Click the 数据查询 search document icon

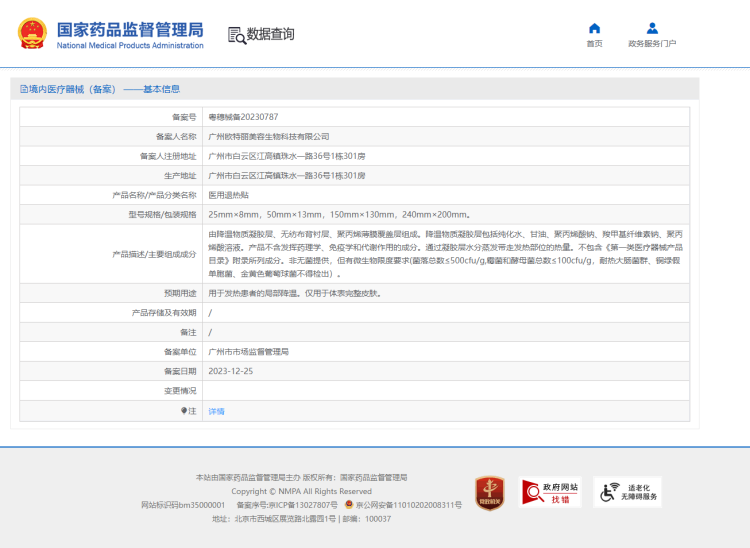236,35
